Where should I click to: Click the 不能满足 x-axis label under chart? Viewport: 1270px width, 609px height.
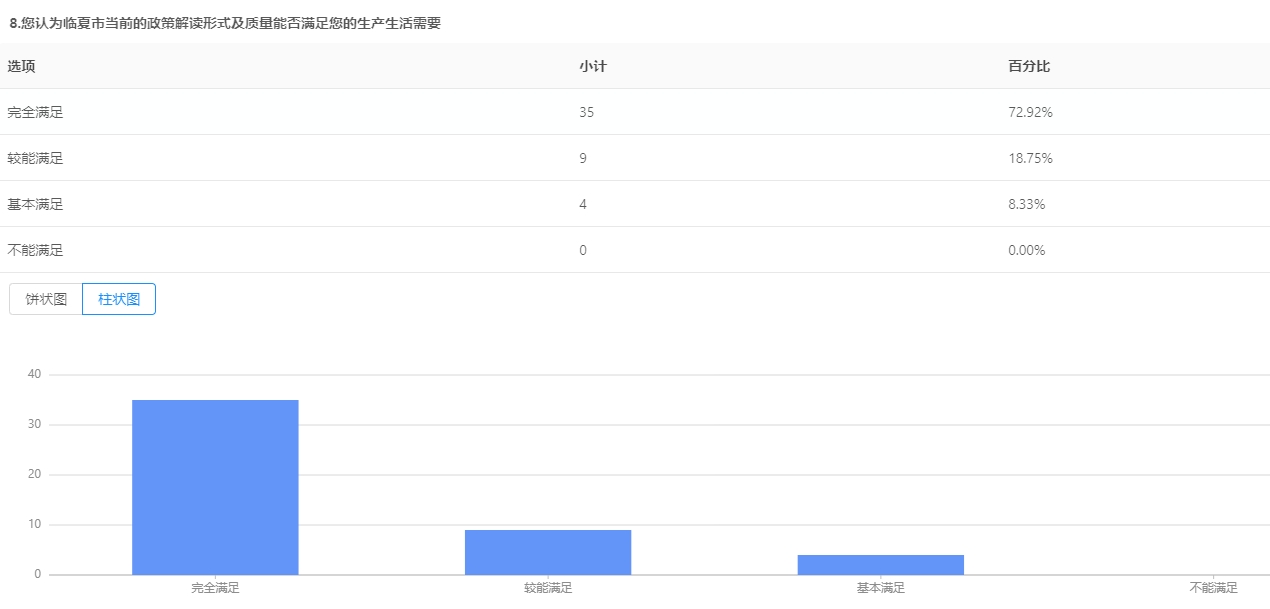[1213, 588]
